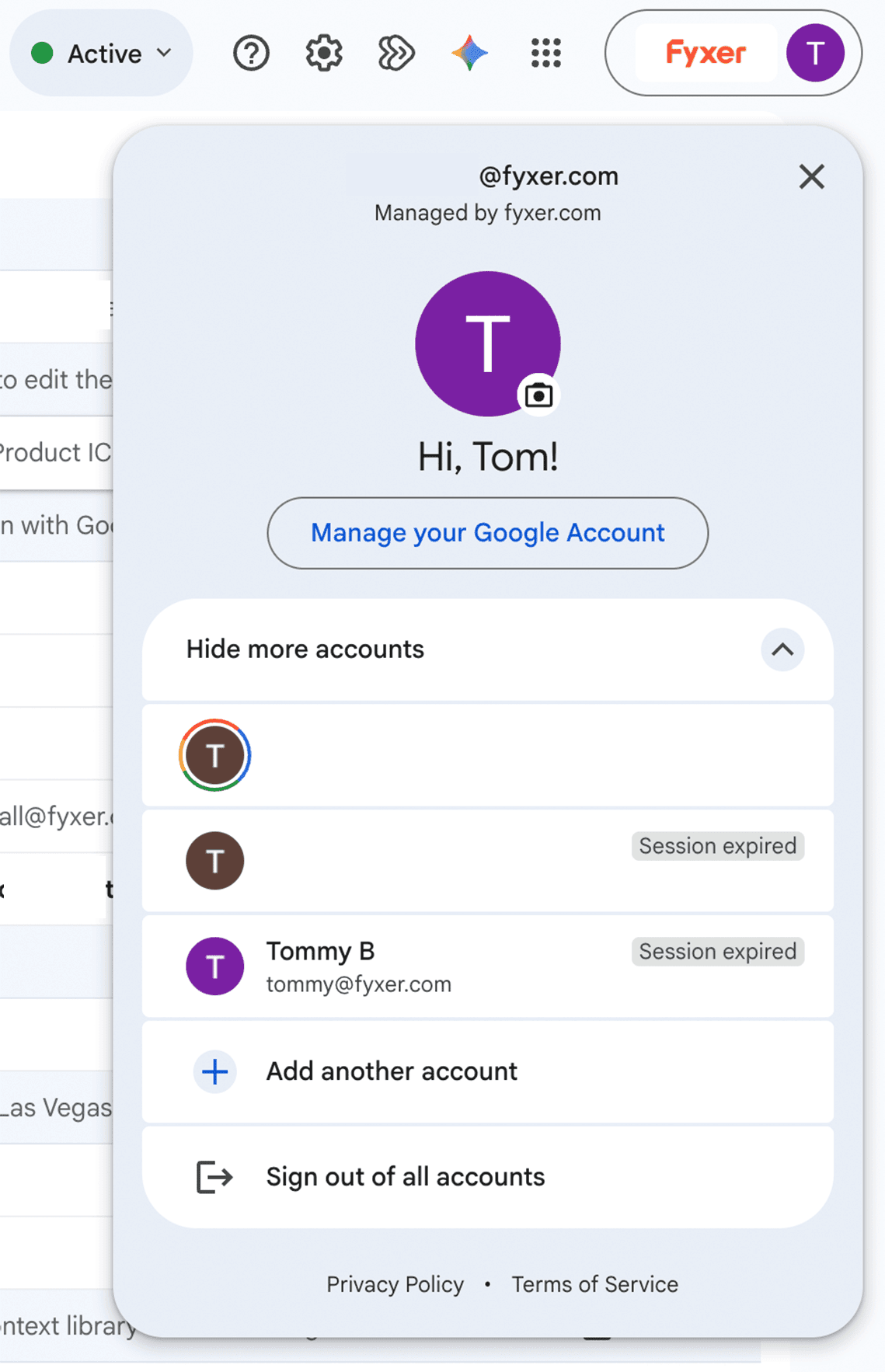This screenshot has height=1372, width=885.
Task: Open the Active status dropdown
Action: (101, 54)
